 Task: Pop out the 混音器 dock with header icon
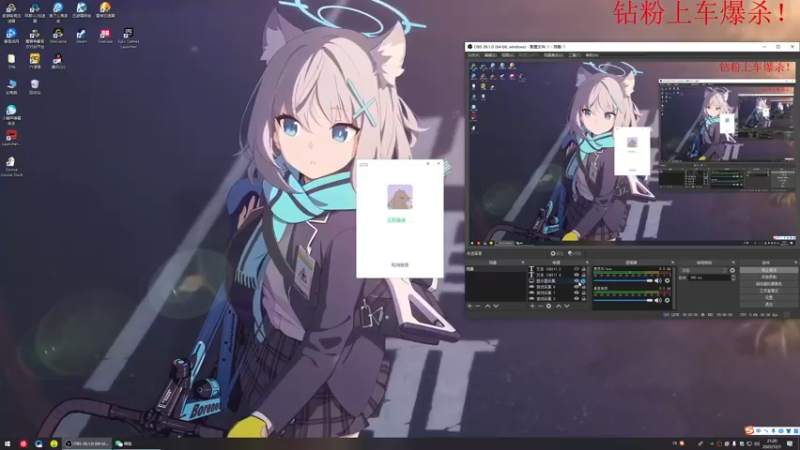point(672,262)
